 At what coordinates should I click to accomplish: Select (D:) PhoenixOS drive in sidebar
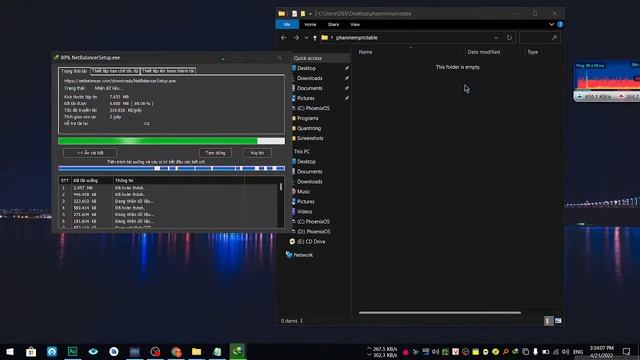313,231
